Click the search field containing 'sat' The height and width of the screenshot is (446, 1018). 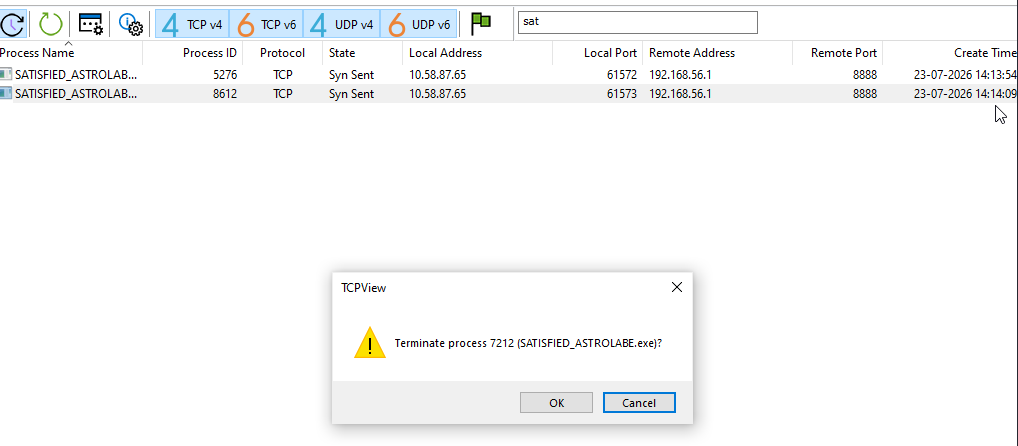click(x=638, y=22)
